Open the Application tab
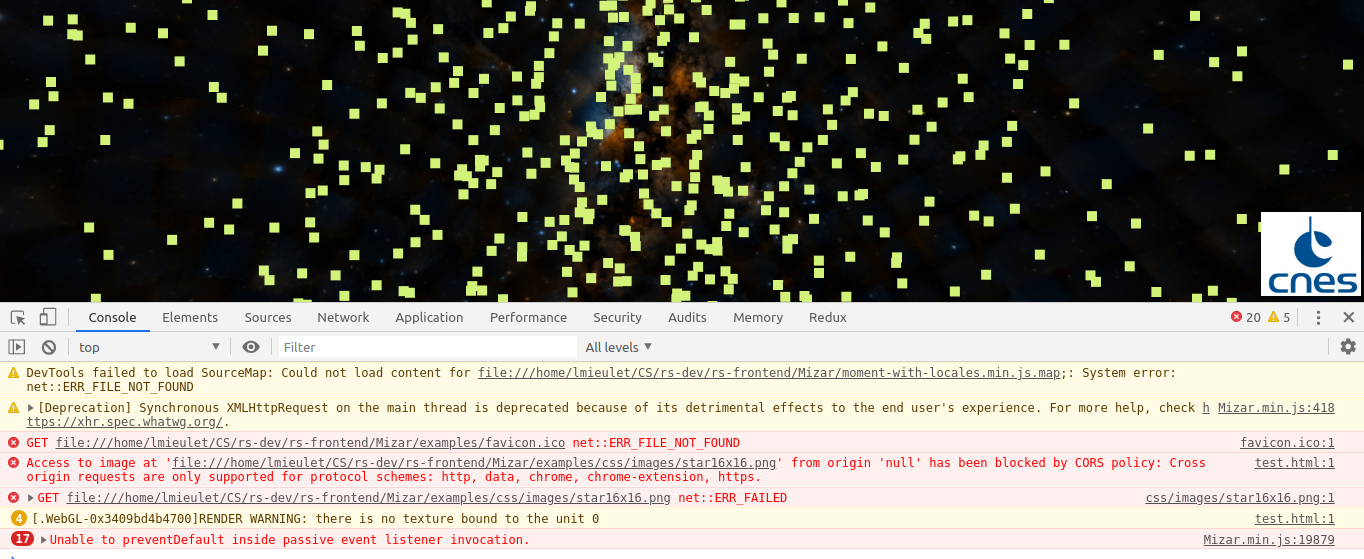The height and width of the screenshot is (559, 1364). tap(429, 317)
